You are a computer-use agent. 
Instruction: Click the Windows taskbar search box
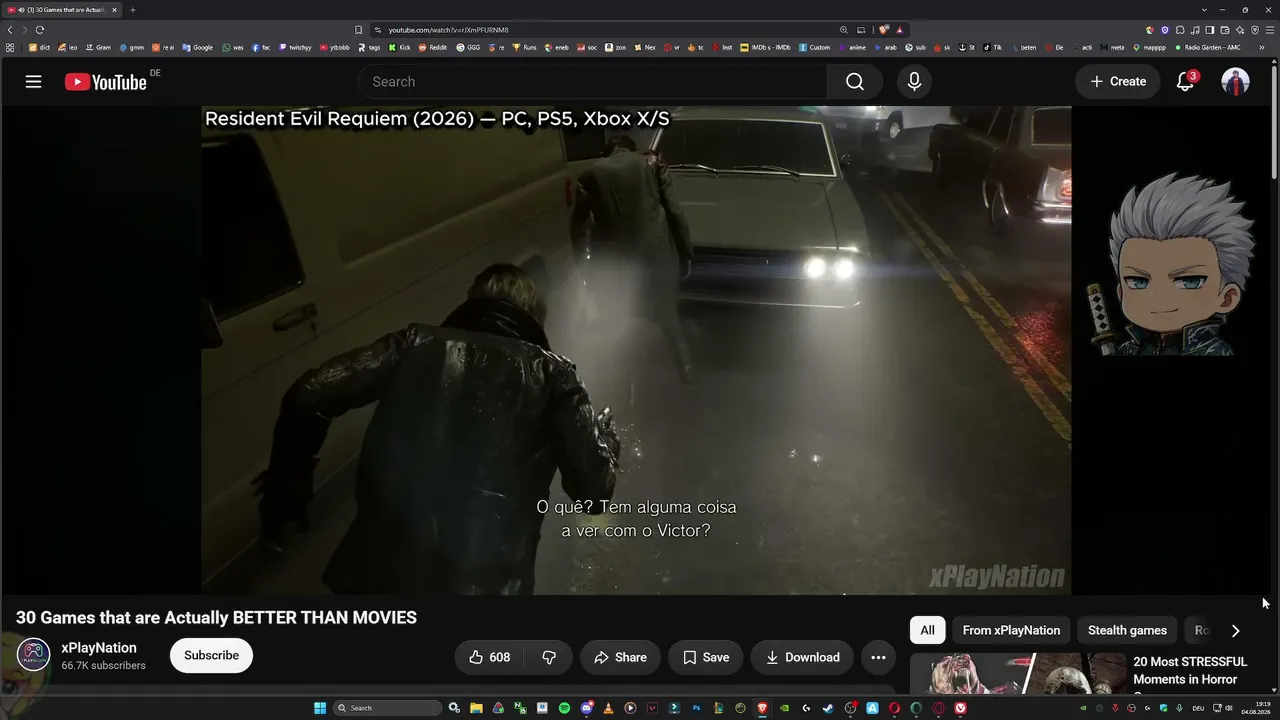tap(387, 708)
